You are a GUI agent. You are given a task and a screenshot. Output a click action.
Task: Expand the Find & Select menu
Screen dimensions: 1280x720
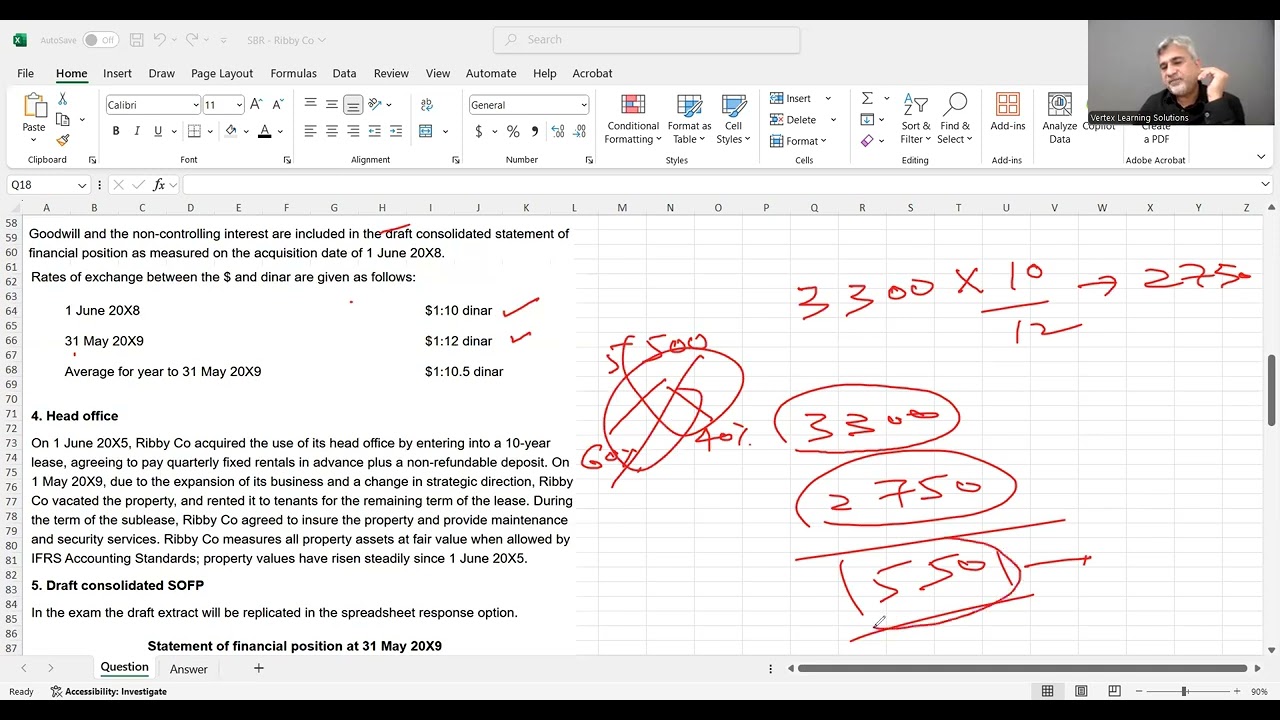point(955,119)
